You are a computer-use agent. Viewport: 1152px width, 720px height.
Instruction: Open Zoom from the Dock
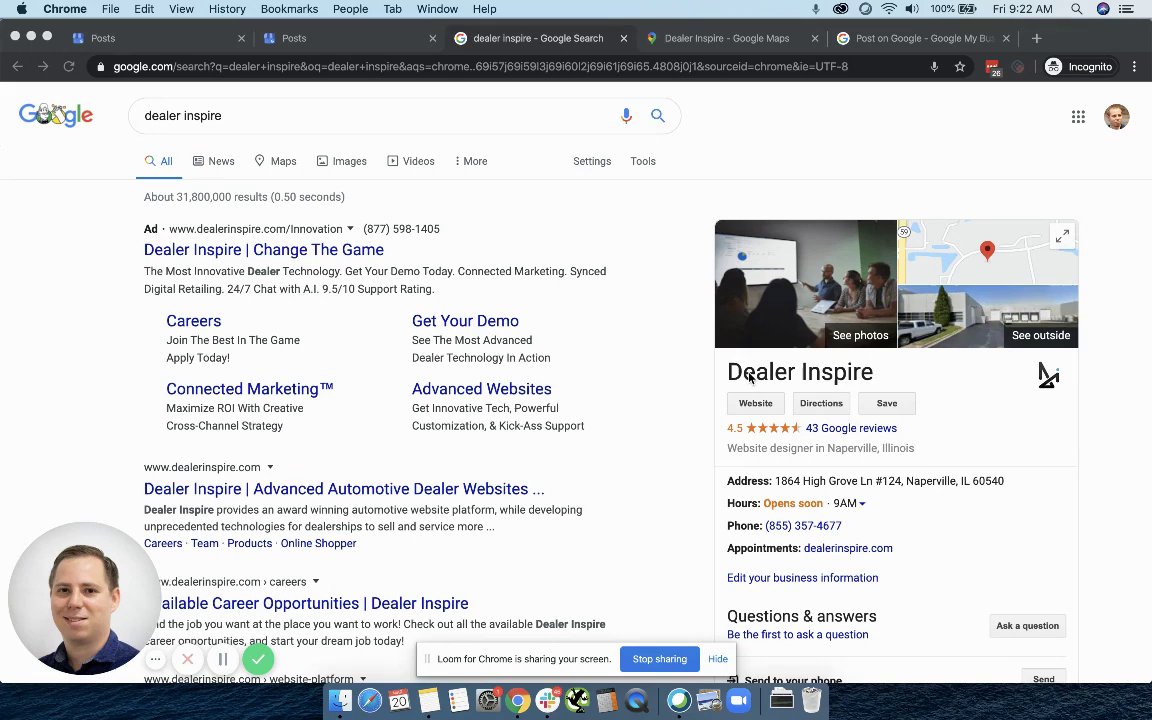(x=738, y=701)
